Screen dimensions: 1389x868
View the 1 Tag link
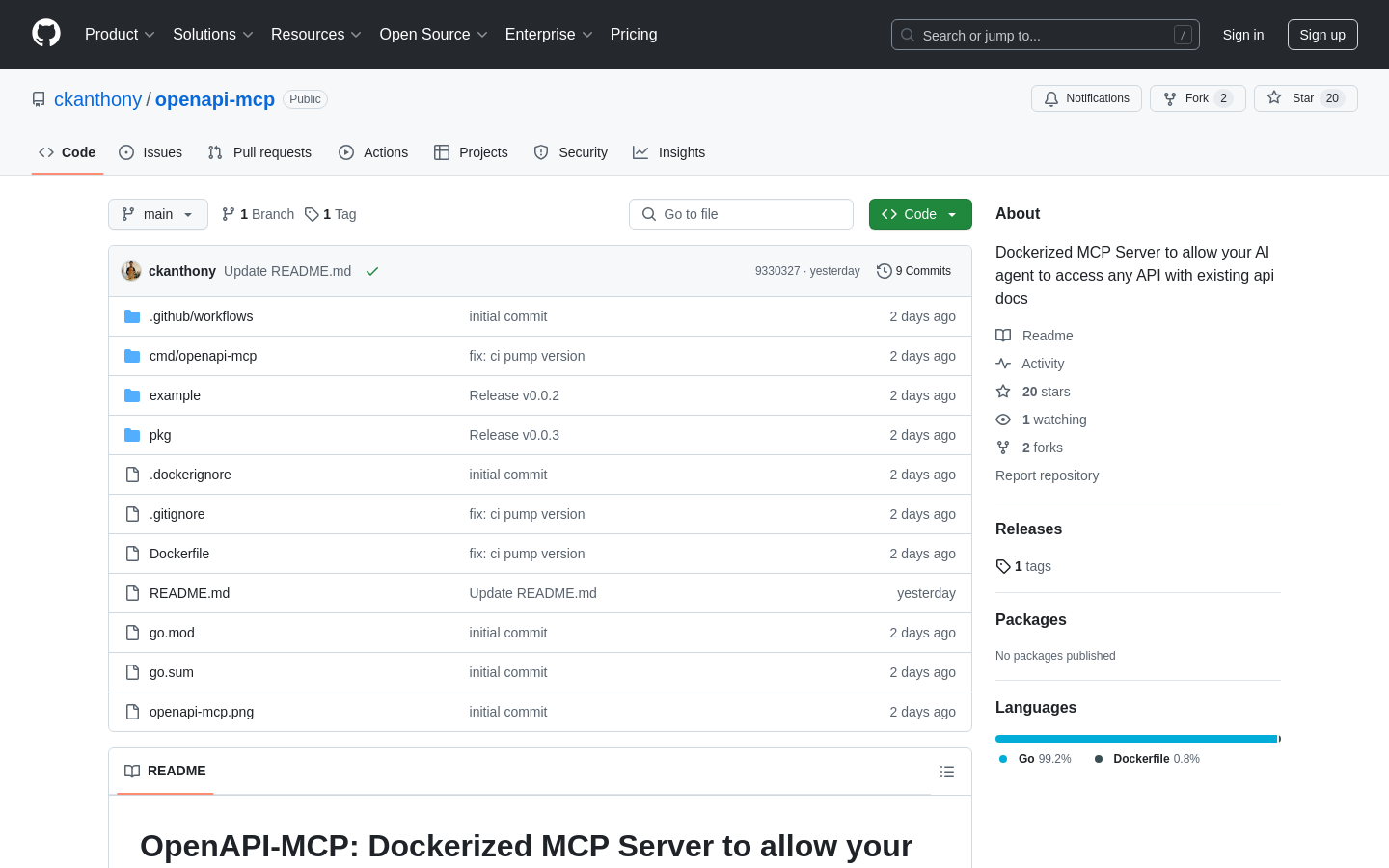[331, 214]
